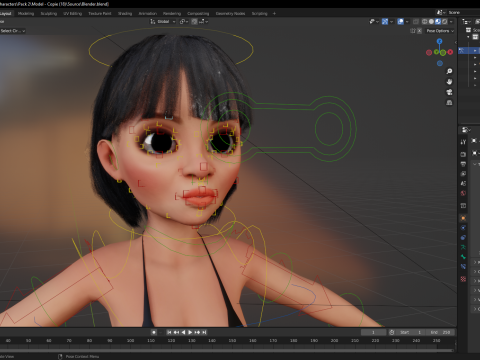Viewport: 480px width, 360px height.
Task: Open the Bone Constraints properties tab
Action: point(463,267)
